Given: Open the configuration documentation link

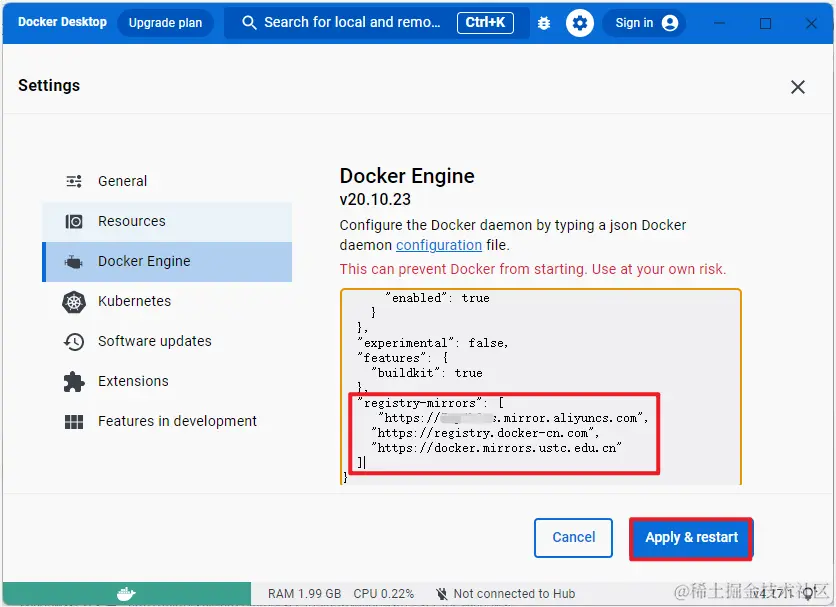Looking at the screenshot, I should (x=439, y=245).
